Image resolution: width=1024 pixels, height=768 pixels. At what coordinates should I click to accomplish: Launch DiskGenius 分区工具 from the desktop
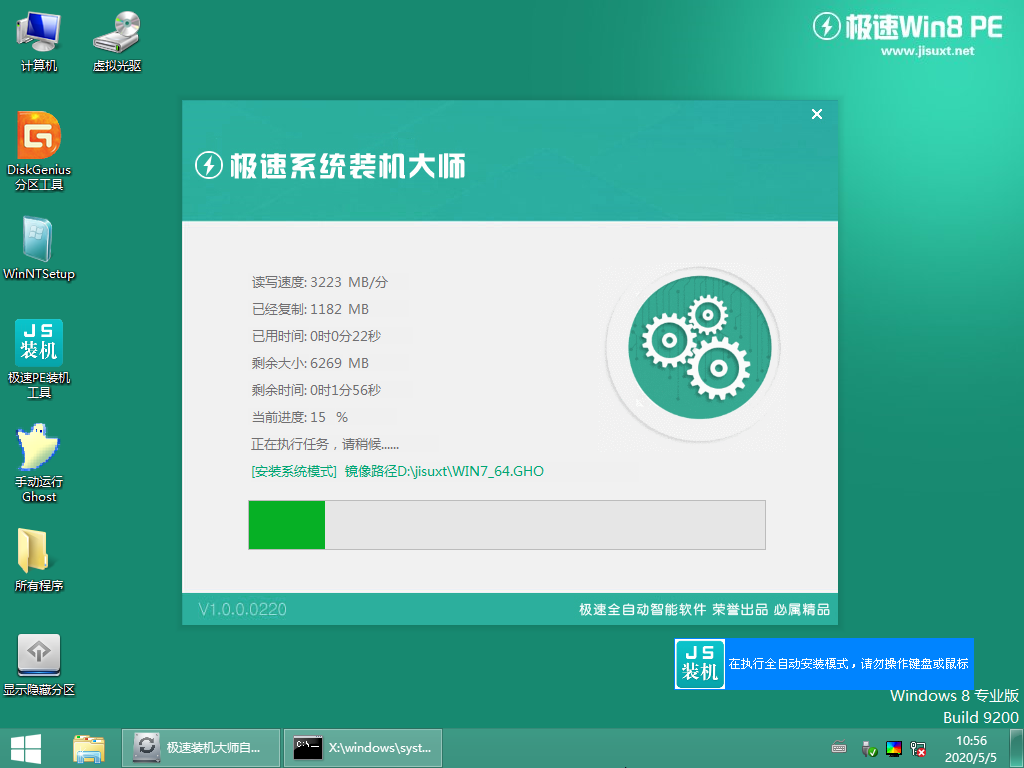(x=39, y=151)
